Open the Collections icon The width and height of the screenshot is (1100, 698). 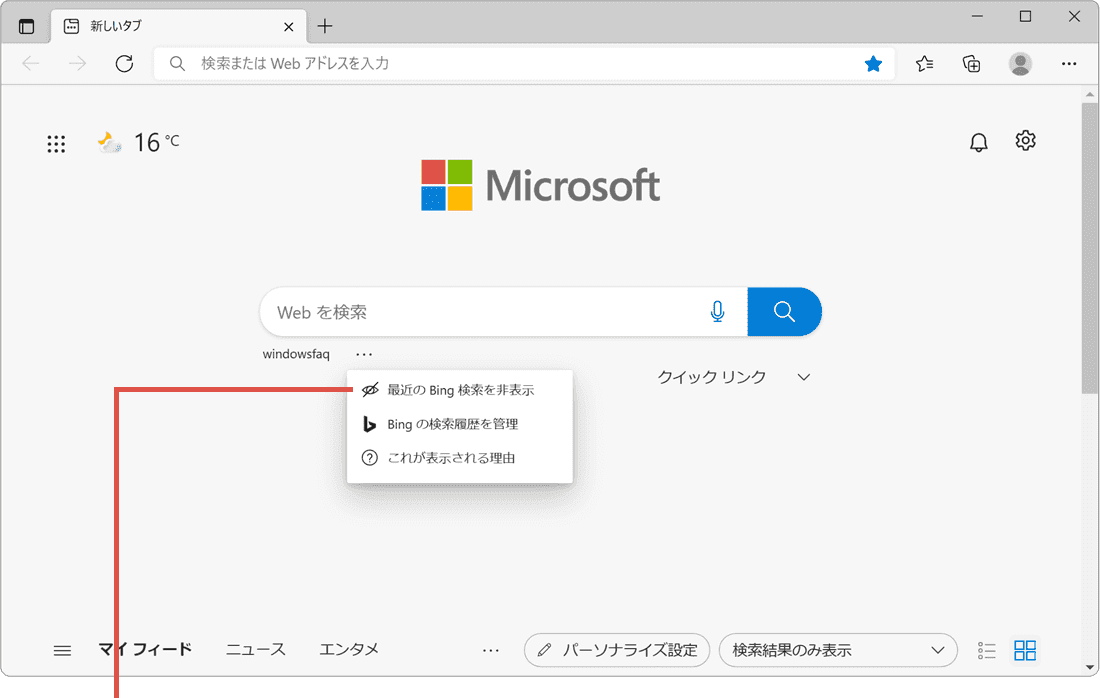click(972, 64)
